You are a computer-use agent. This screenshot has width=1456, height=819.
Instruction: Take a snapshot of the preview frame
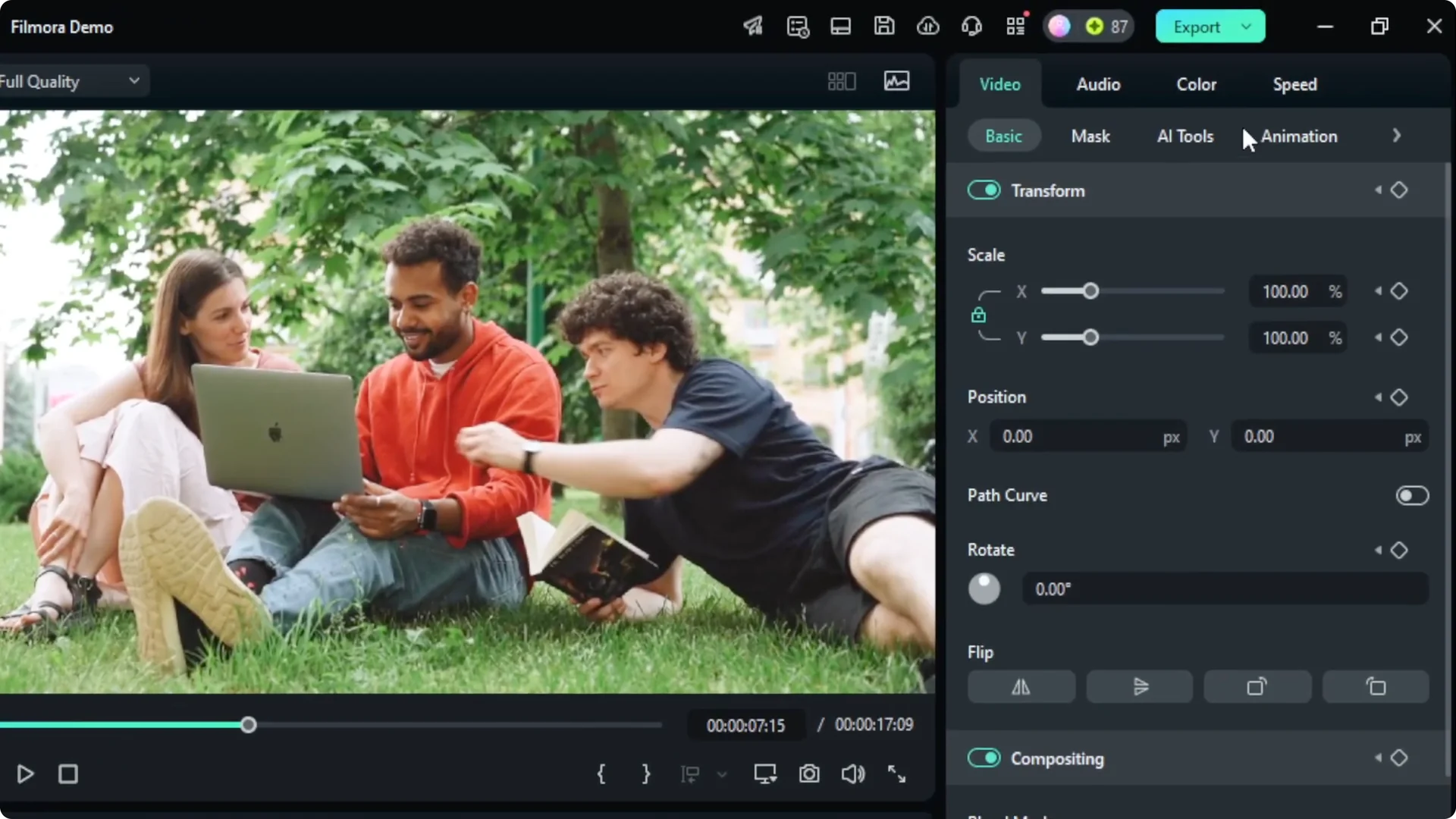point(809,773)
